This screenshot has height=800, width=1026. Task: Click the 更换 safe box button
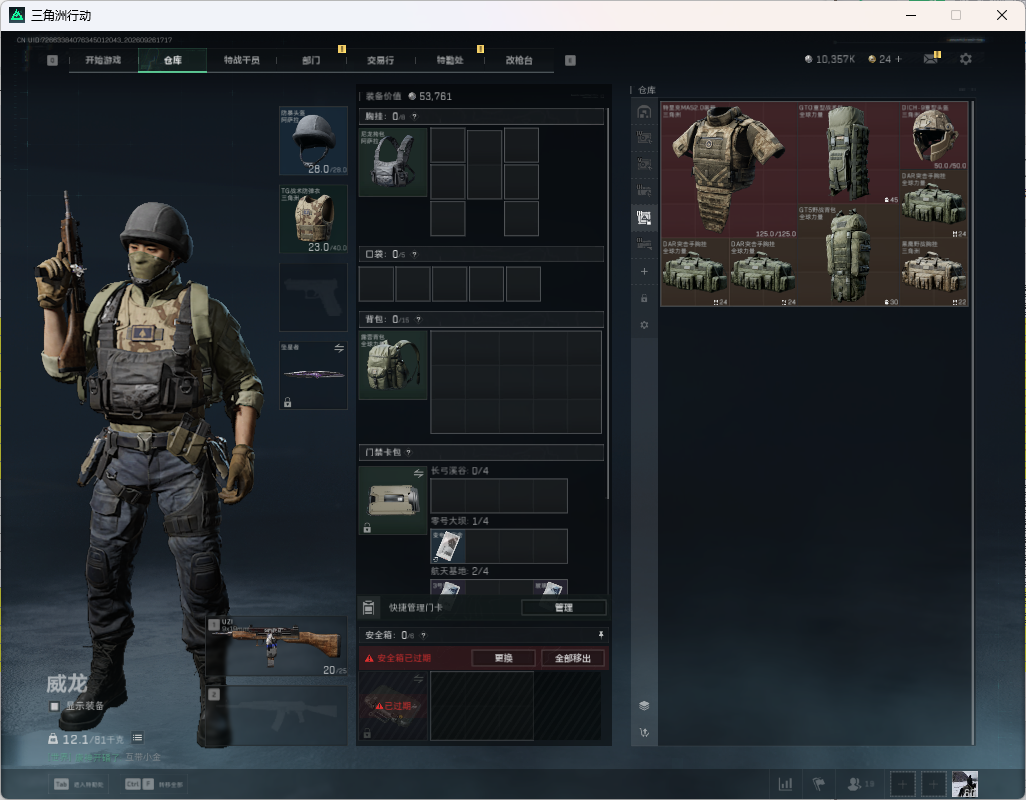click(503, 658)
